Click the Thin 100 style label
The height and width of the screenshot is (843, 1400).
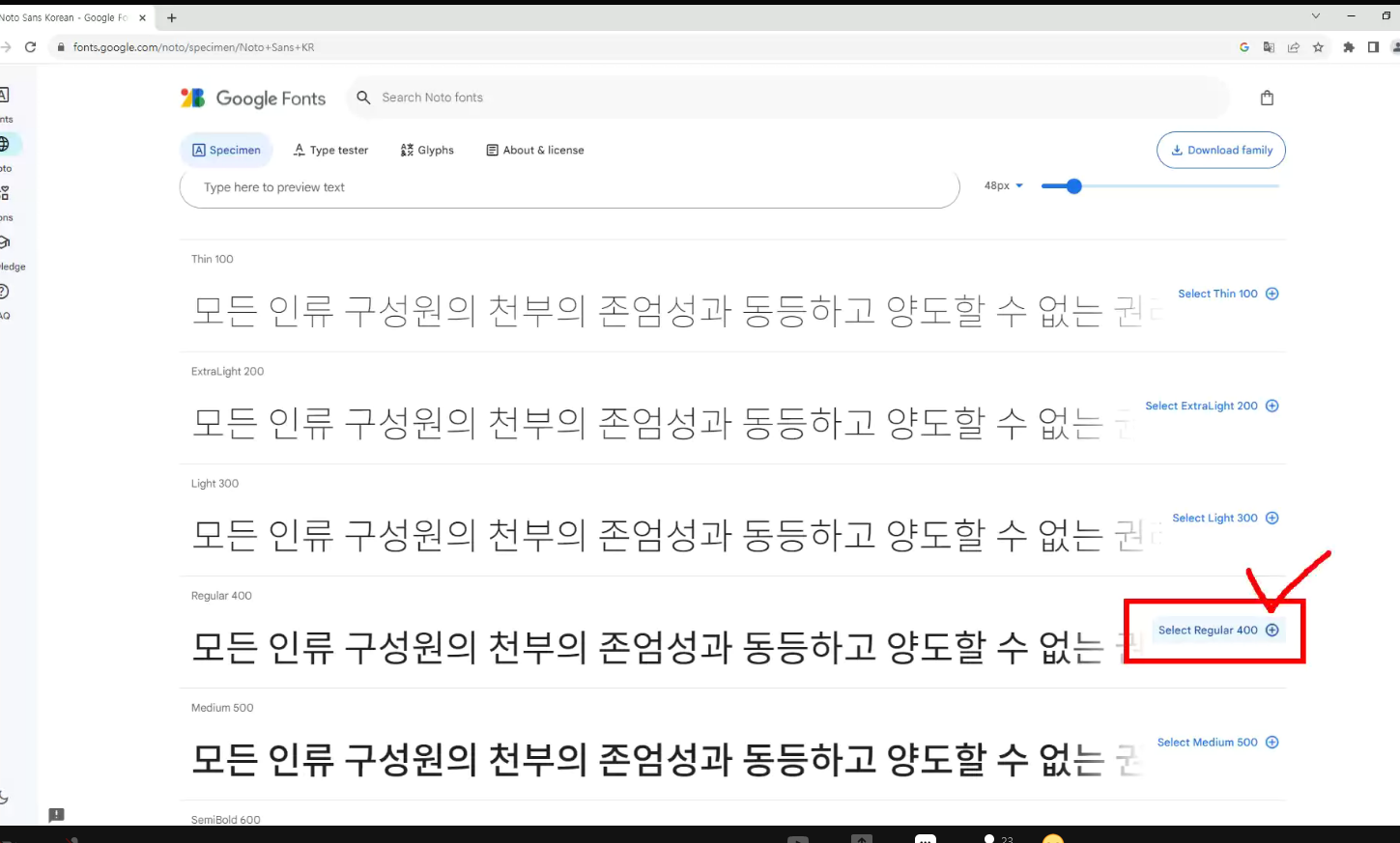213,259
